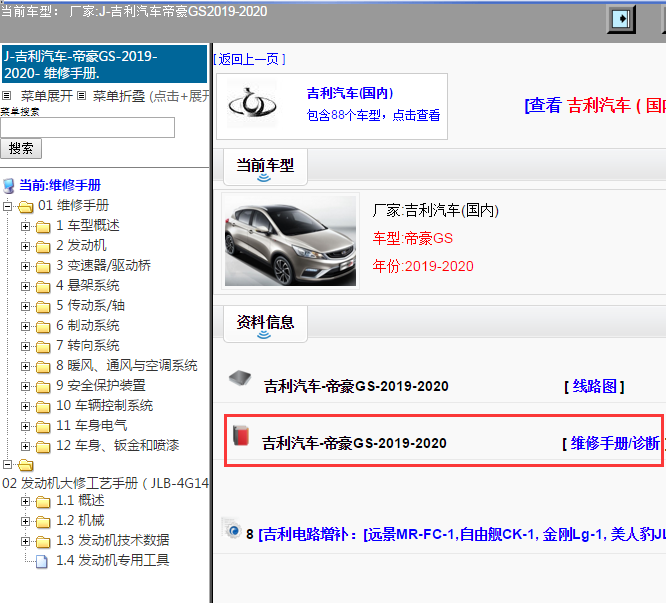The width and height of the screenshot is (666, 603).
Task: Click the gear icon beside 吉利电路增补 item
Action: (x=232, y=529)
